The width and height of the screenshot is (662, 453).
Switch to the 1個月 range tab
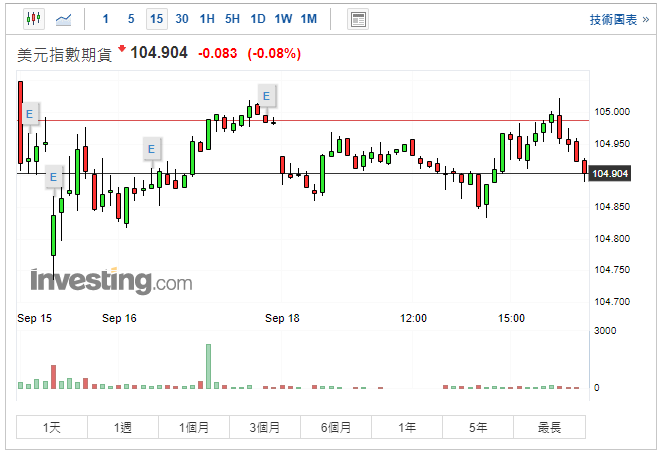click(194, 427)
